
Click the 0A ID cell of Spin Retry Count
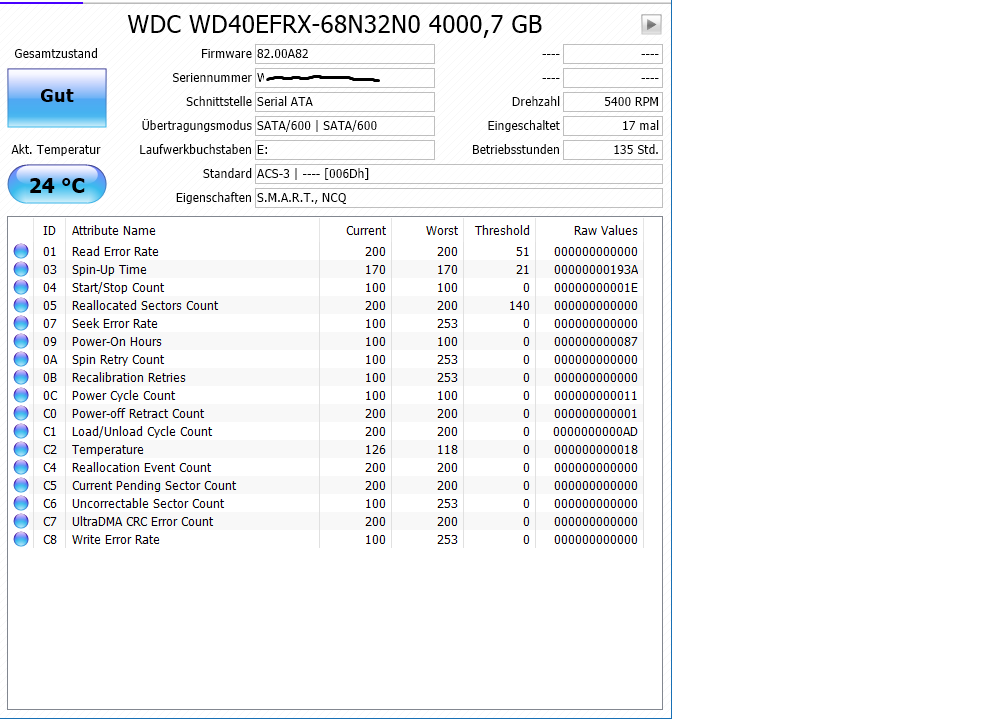[x=50, y=360]
